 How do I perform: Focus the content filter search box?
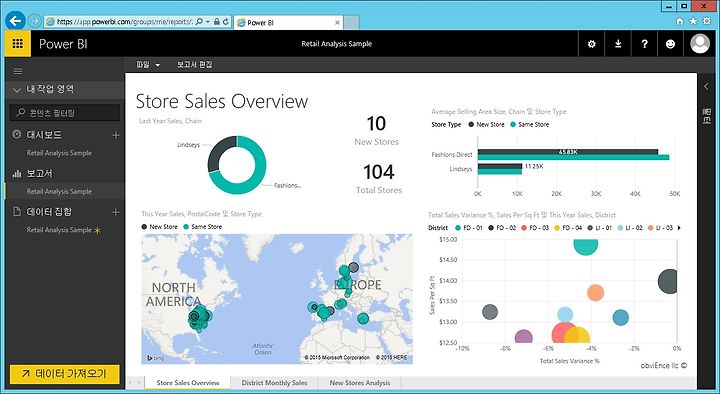(65, 113)
